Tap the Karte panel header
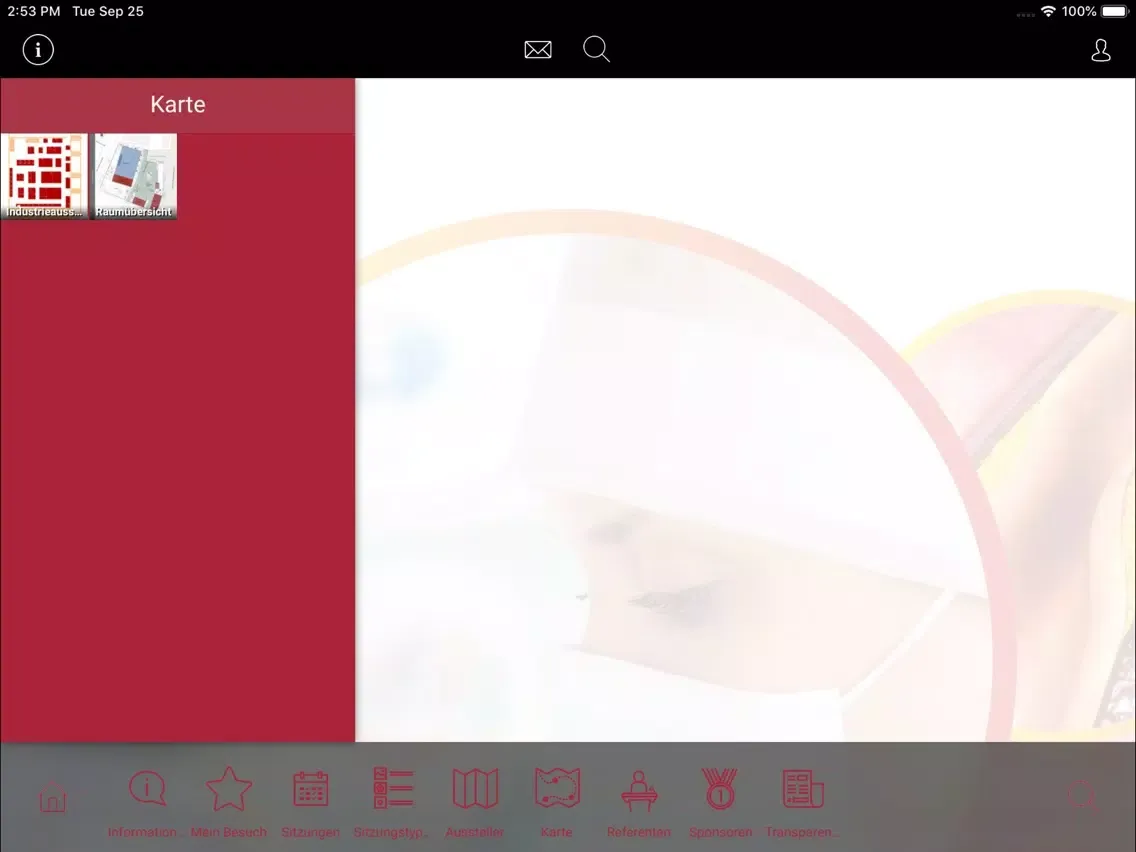 (x=178, y=105)
